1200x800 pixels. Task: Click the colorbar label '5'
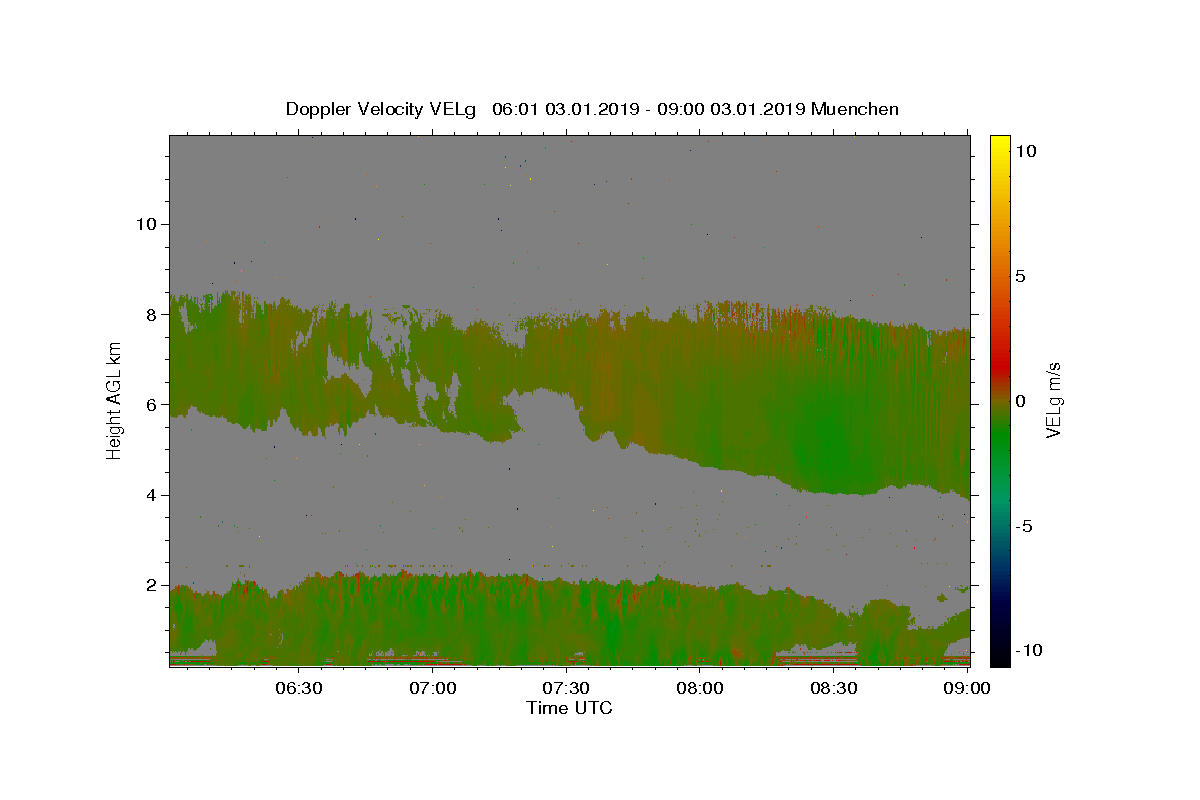click(1020, 276)
